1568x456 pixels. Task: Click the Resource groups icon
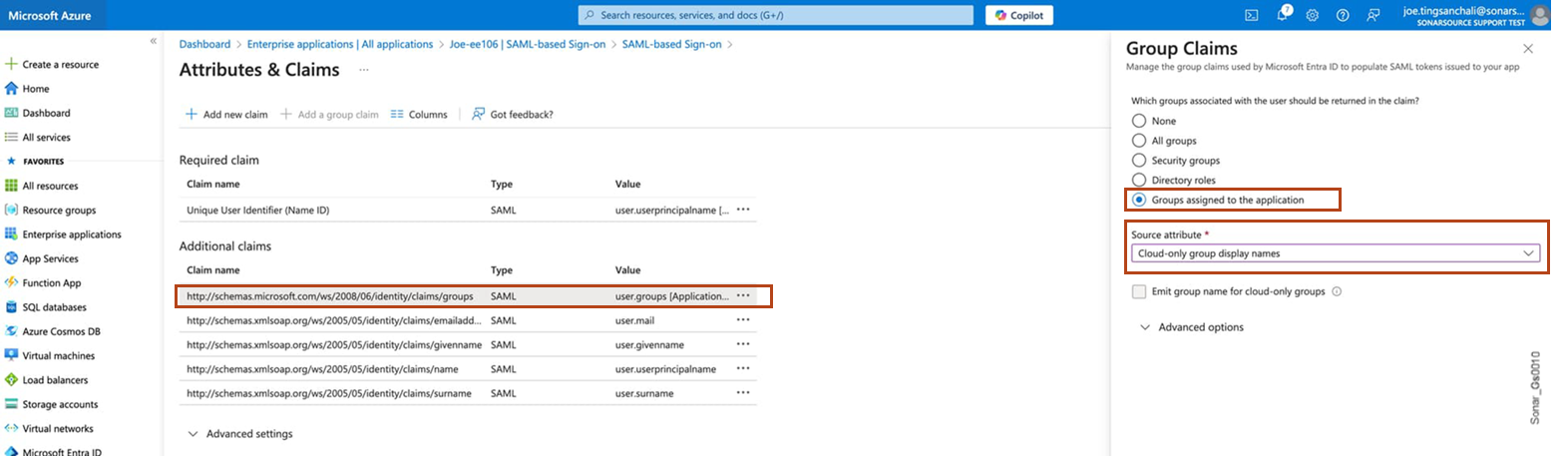(12, 210)
